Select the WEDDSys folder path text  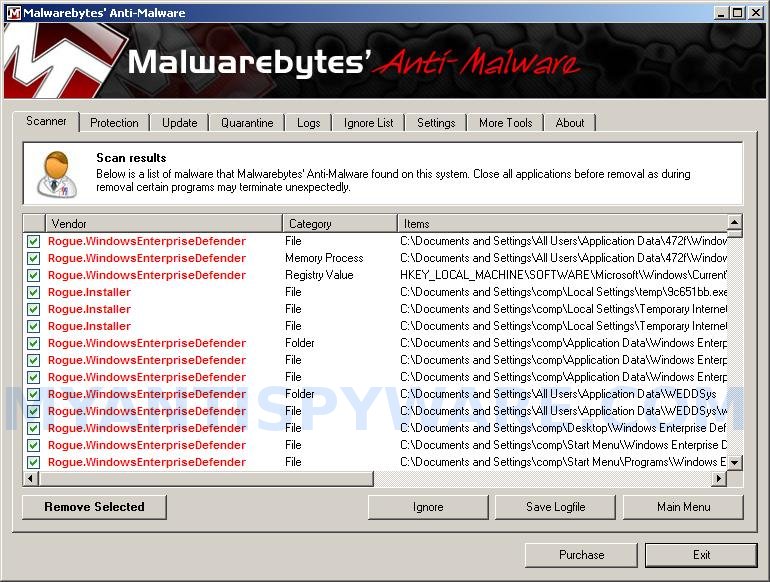click(x=558, y=394)
